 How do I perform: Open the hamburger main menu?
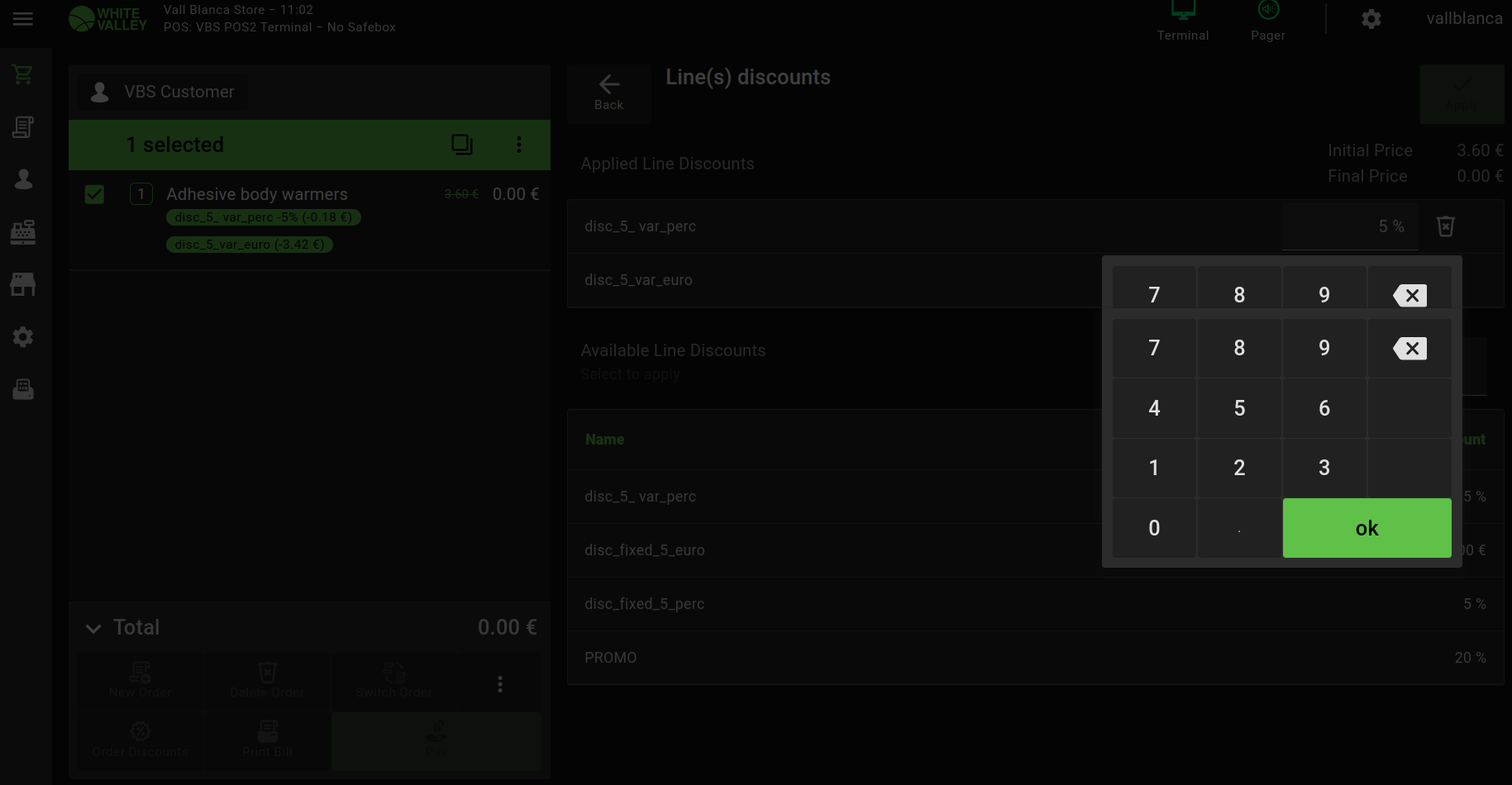23,18
